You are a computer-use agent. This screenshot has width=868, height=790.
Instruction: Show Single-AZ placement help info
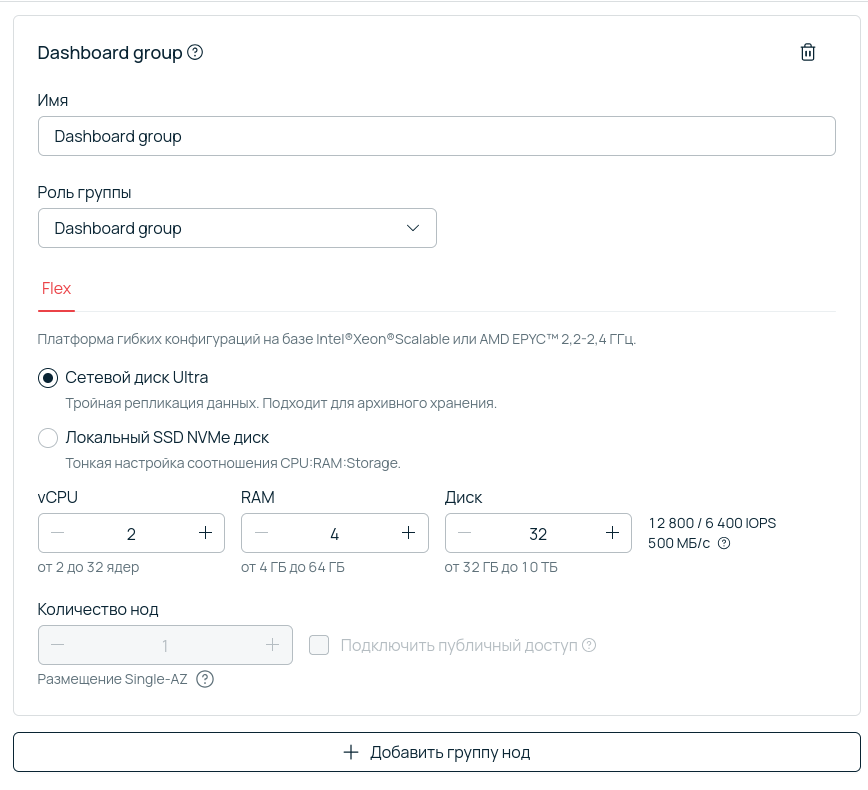pyautogui.click(x=203, y=679)
